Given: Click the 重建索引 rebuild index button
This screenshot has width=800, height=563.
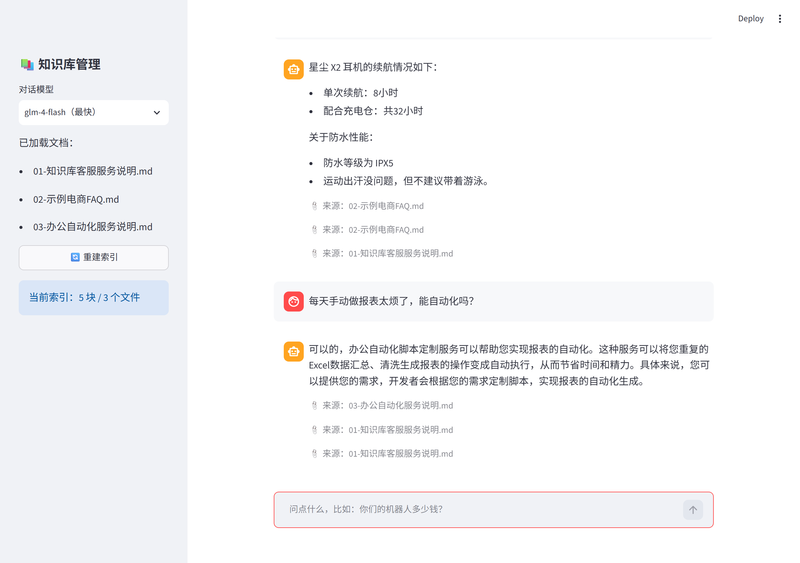Looking at the screenshot, I should point(93,257).
